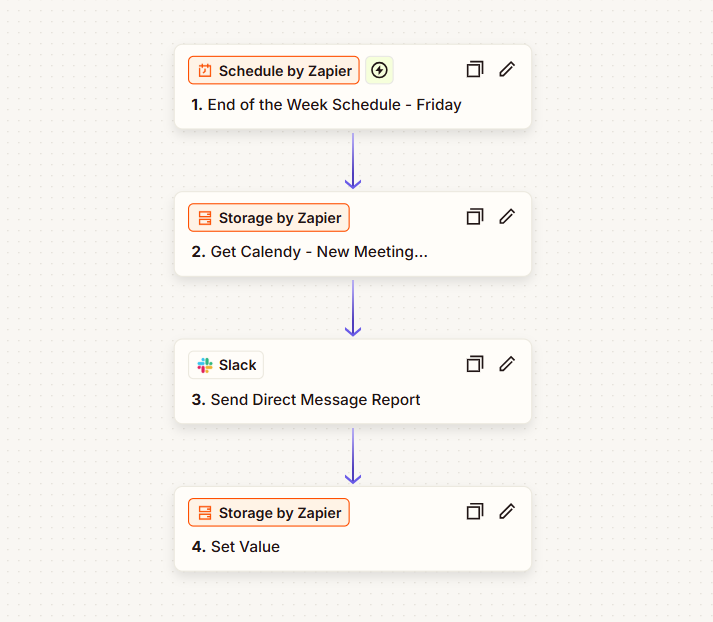Click the arrow between steps 1 and 2

coord(353,161)
